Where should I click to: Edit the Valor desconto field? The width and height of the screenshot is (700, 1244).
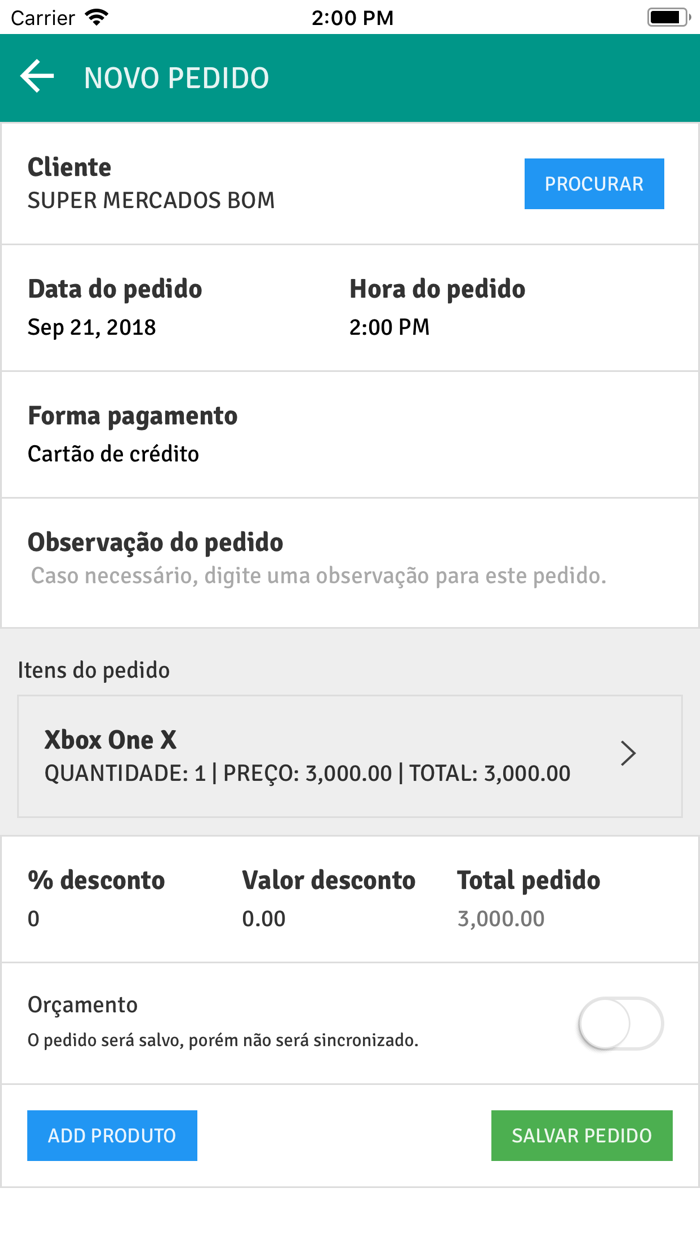(264, 918)
